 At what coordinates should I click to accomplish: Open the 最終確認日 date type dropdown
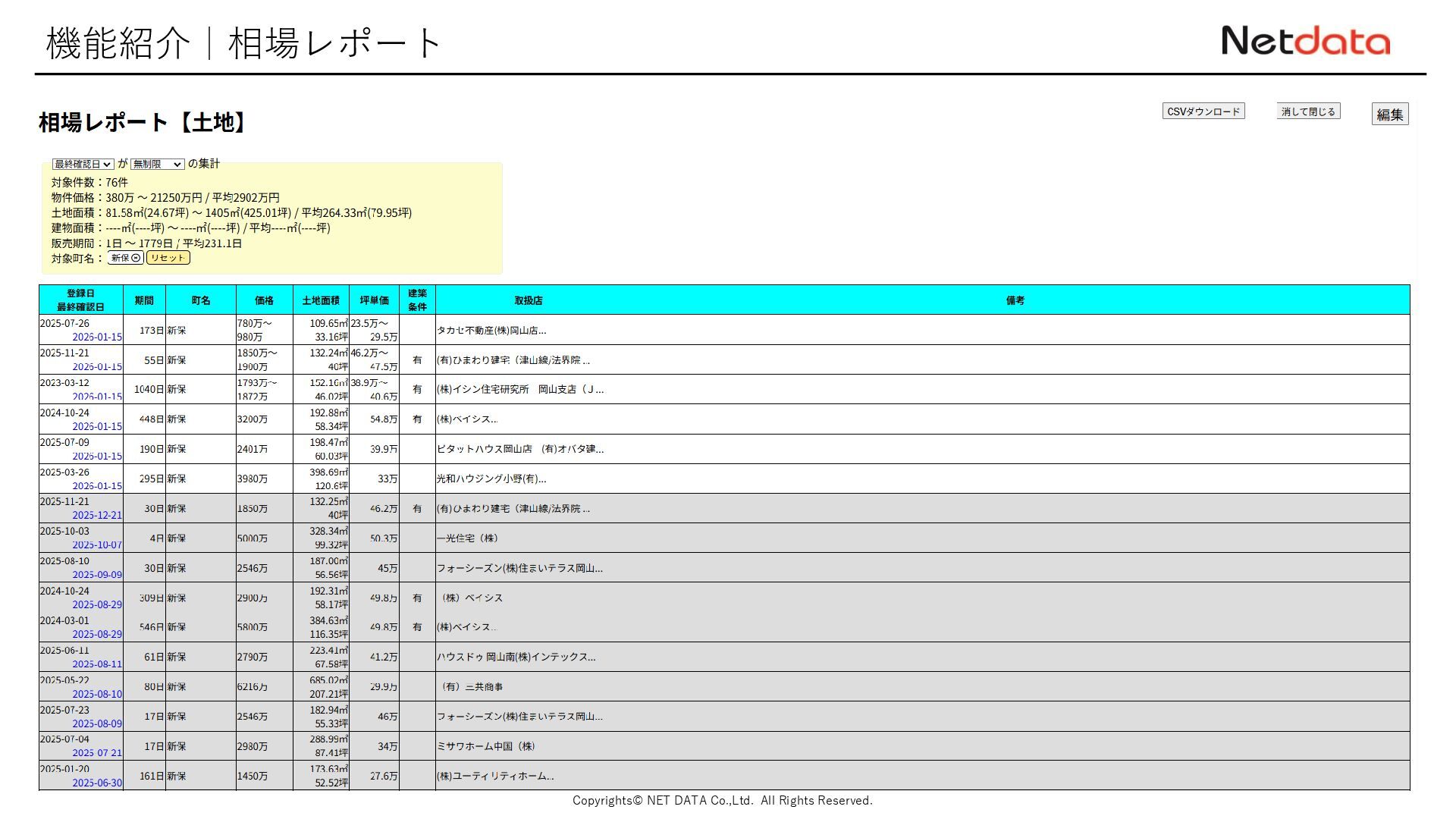click(83, 164)
